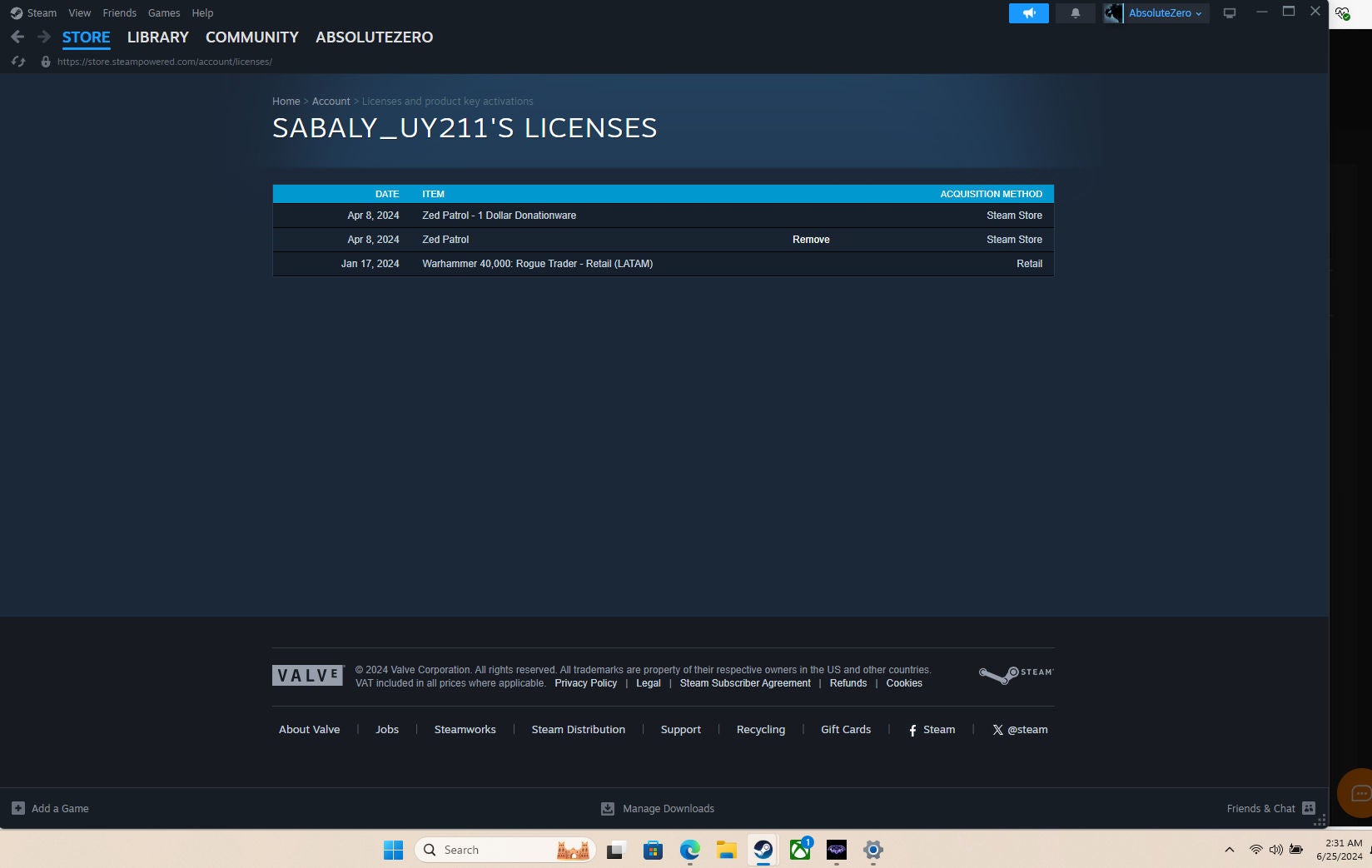
Task: Switch to the LIBRARY tab
Action: pos(157,37)
